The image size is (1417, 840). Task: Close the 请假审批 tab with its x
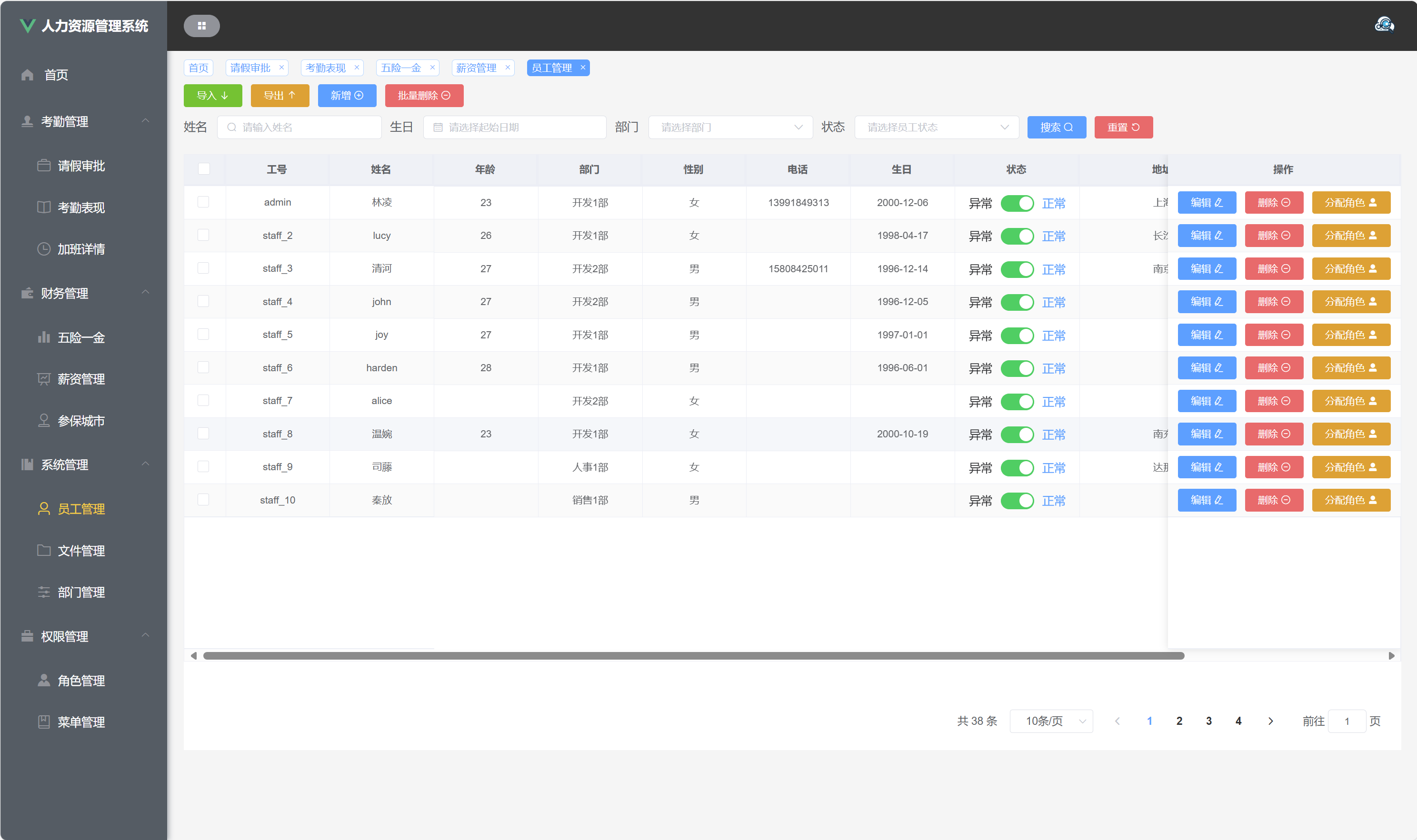point(281,68)
